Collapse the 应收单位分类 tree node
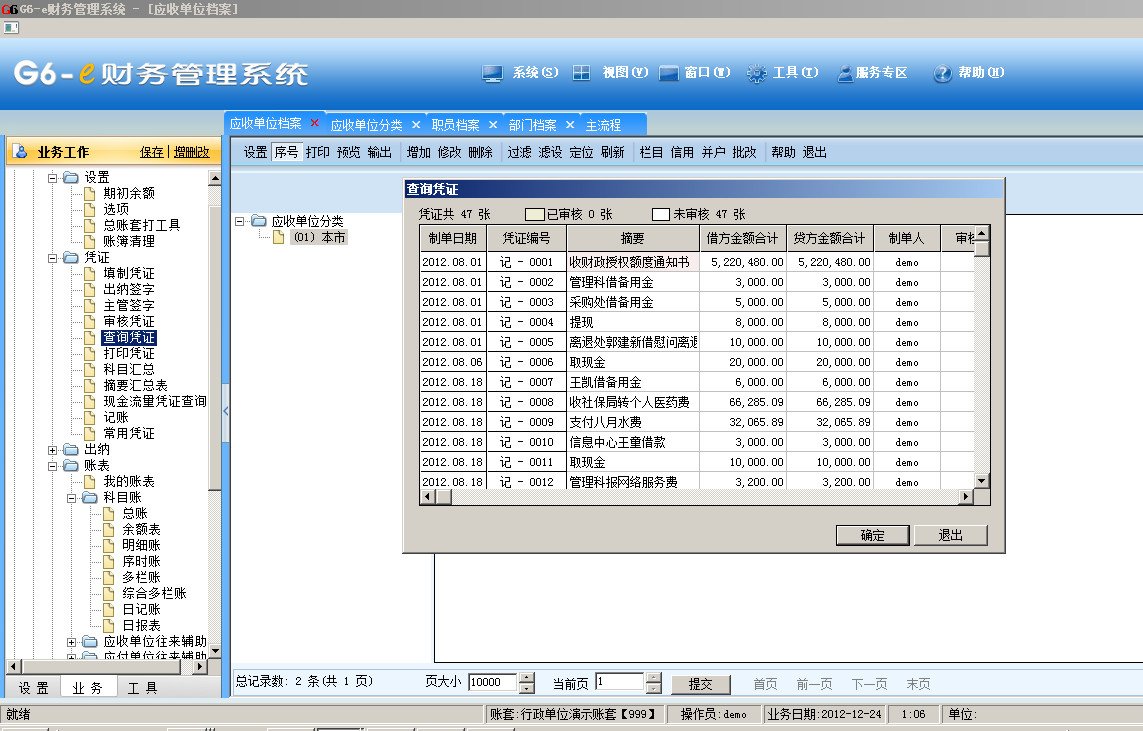 tap(240, 221)
